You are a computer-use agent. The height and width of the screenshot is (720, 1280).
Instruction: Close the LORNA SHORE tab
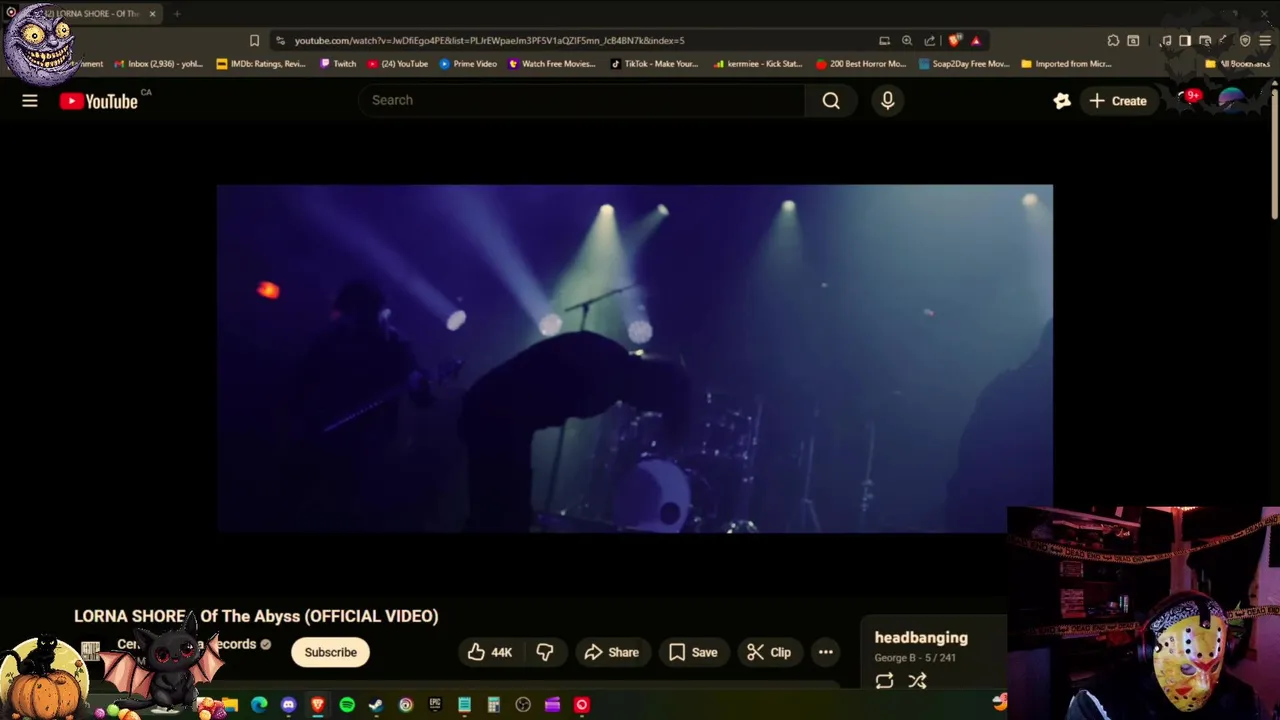pyautogui.click(x=152, y=14)
